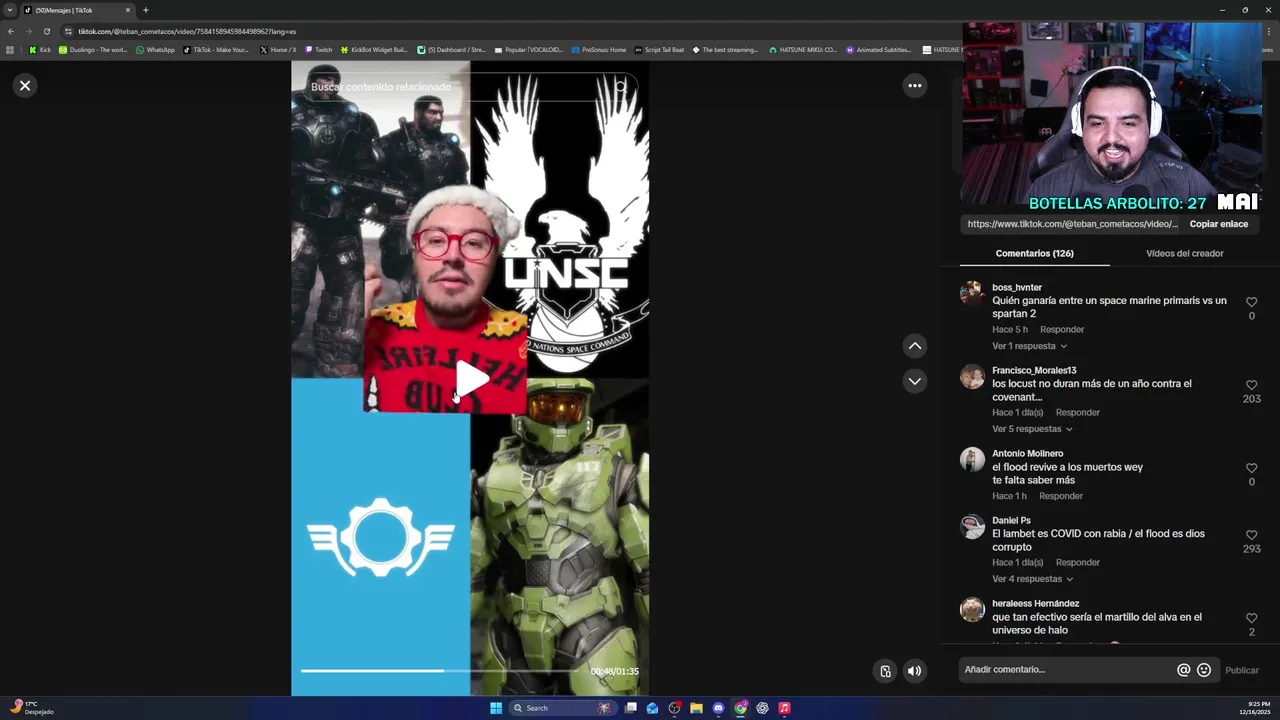This screenshot has height=720, width=1280.
Task: Like Antonio Molinero's comment
Action: 1251,468
